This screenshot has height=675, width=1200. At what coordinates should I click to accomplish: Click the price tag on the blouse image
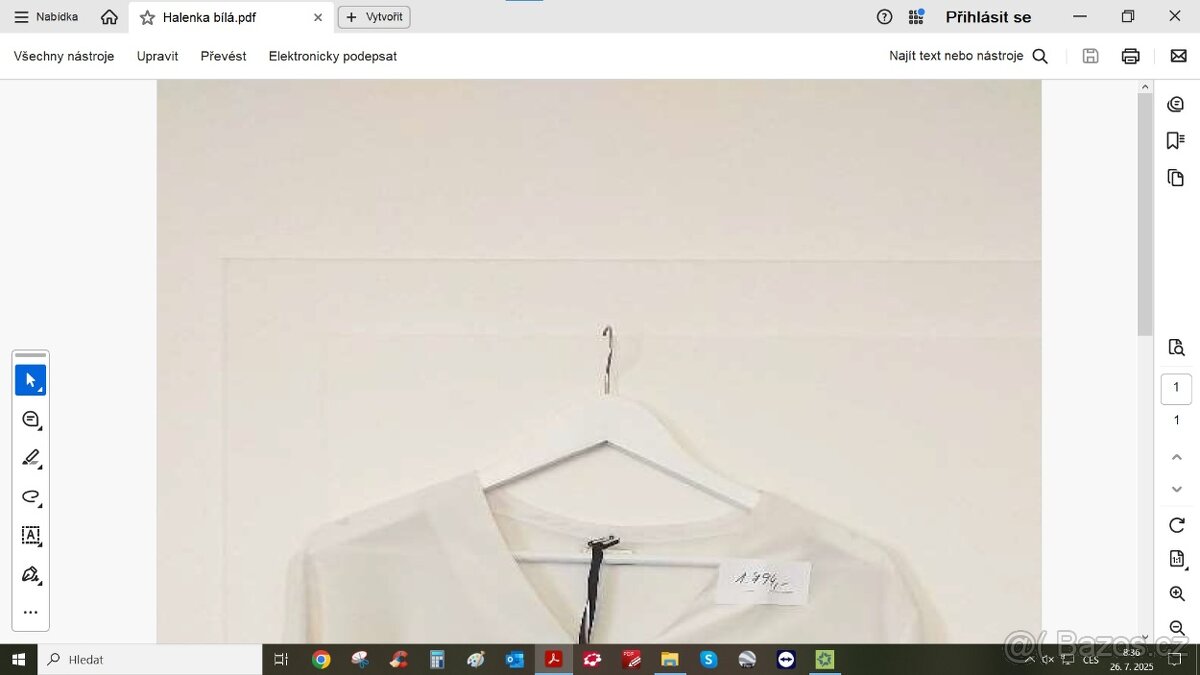point(764,581)
